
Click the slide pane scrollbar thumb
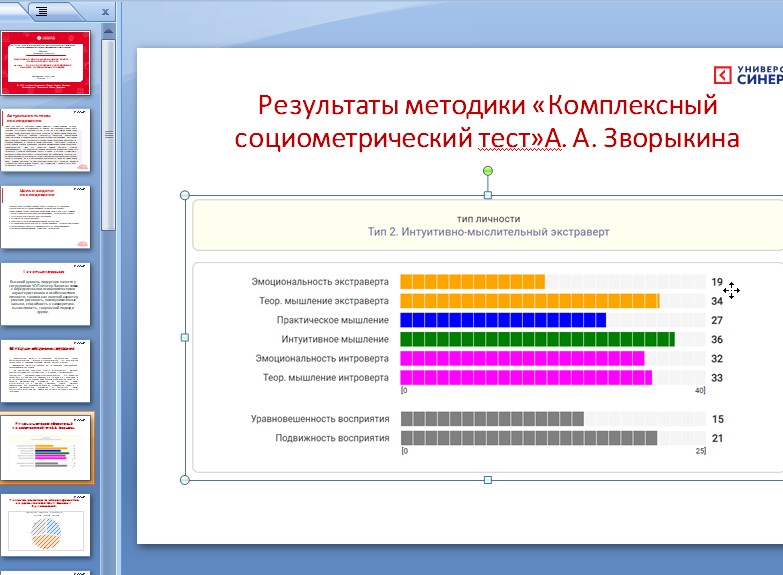coord(108,130)
